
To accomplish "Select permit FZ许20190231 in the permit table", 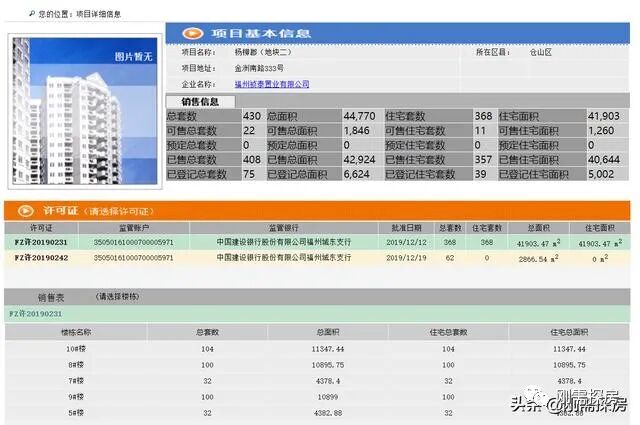I will [x=41, y=242].
